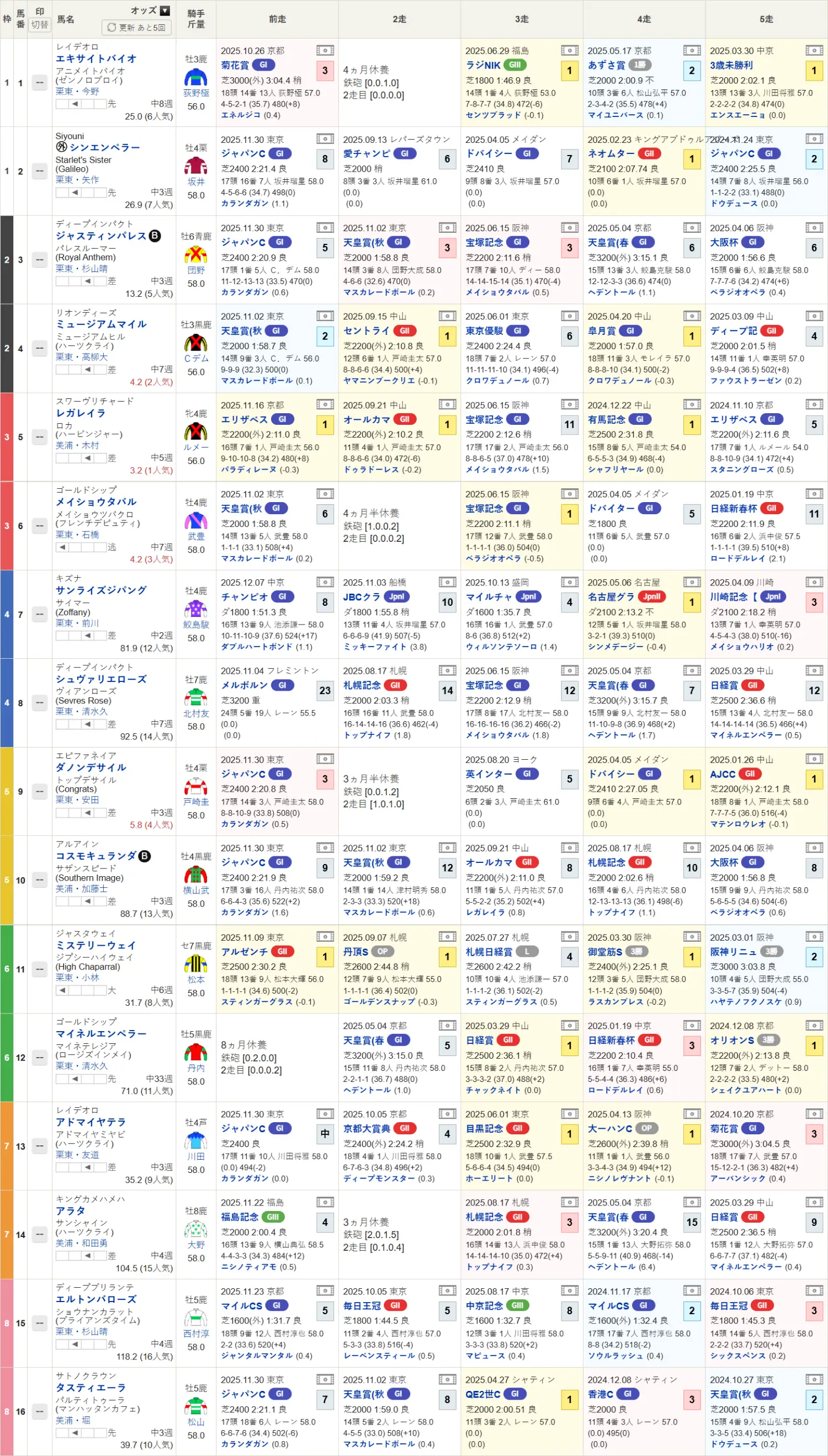Open video icon for レガレイラ's エリザベス女王杯 previous race
The image size is (828, 1456).
pyautogui.click(x=325, y=404)
